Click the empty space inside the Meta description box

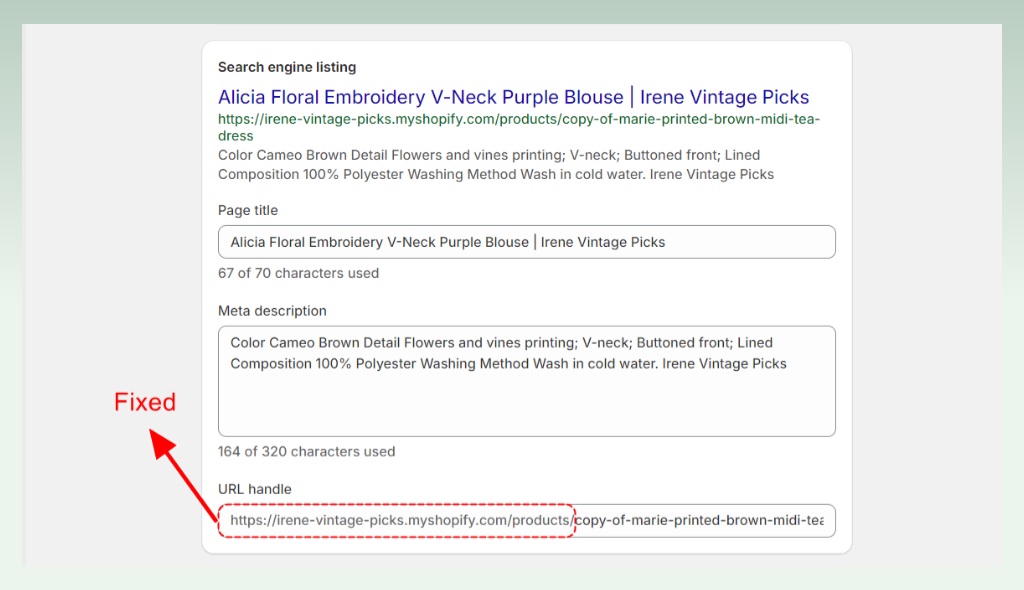[526, 405]
